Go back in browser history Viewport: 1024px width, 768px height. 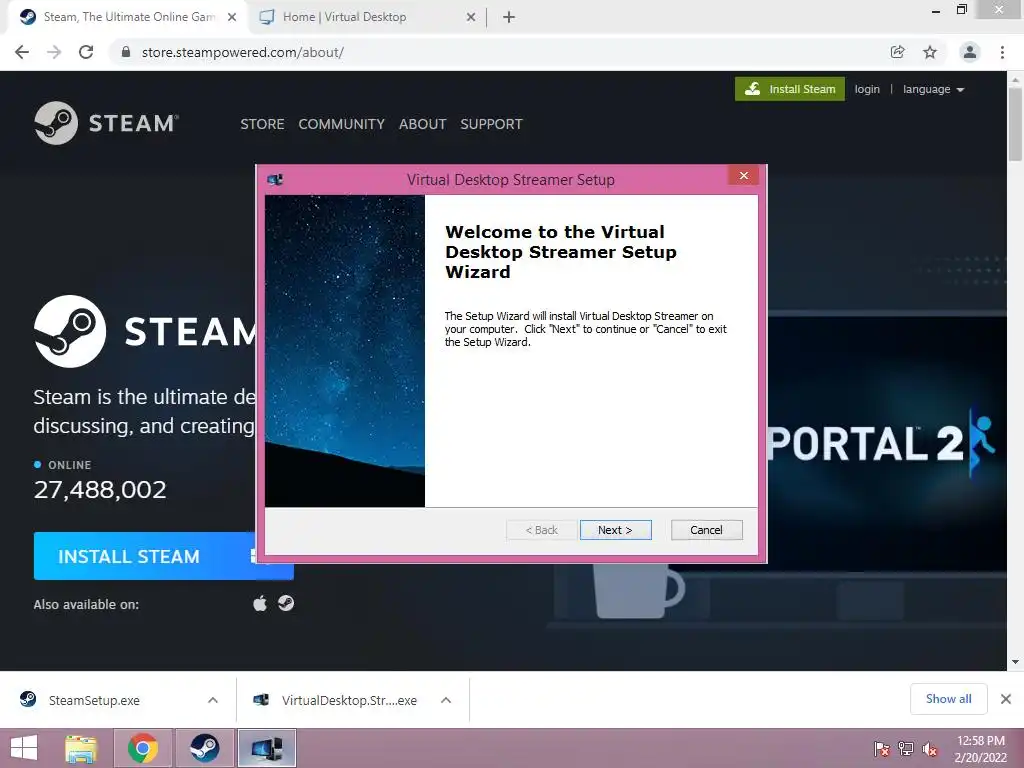22,52
